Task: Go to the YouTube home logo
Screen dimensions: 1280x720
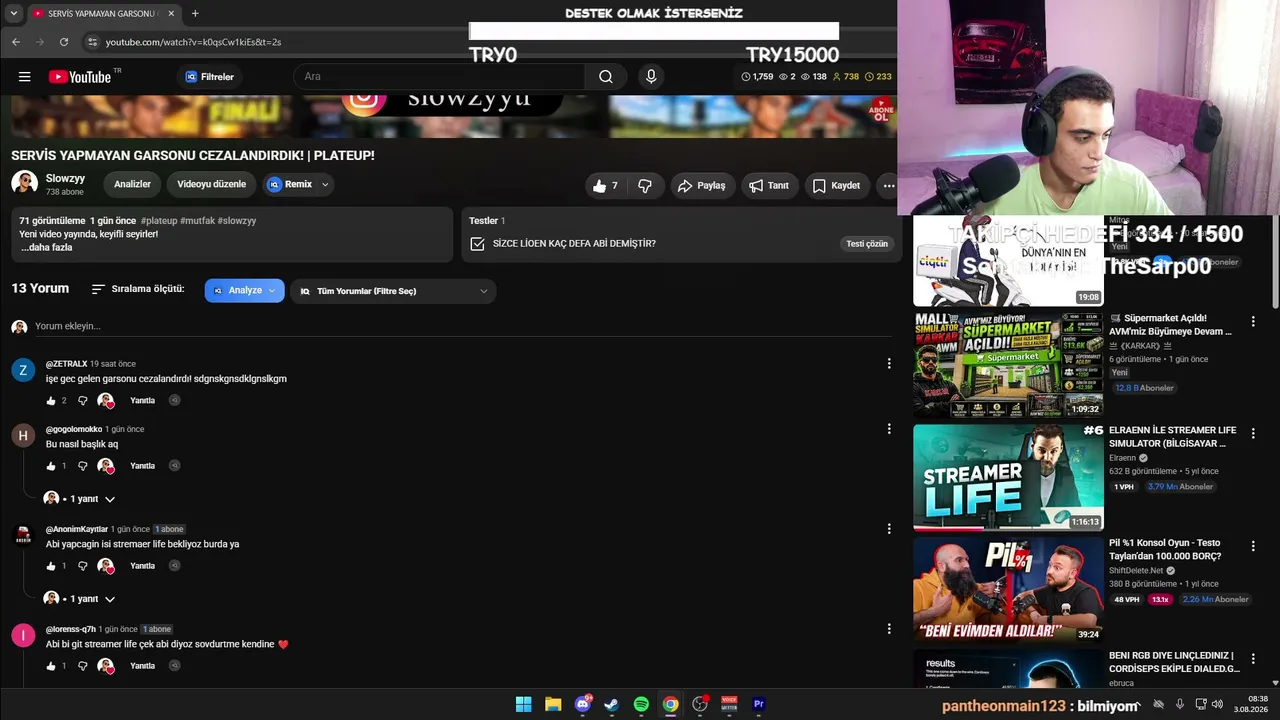Action: click(80, 77)
